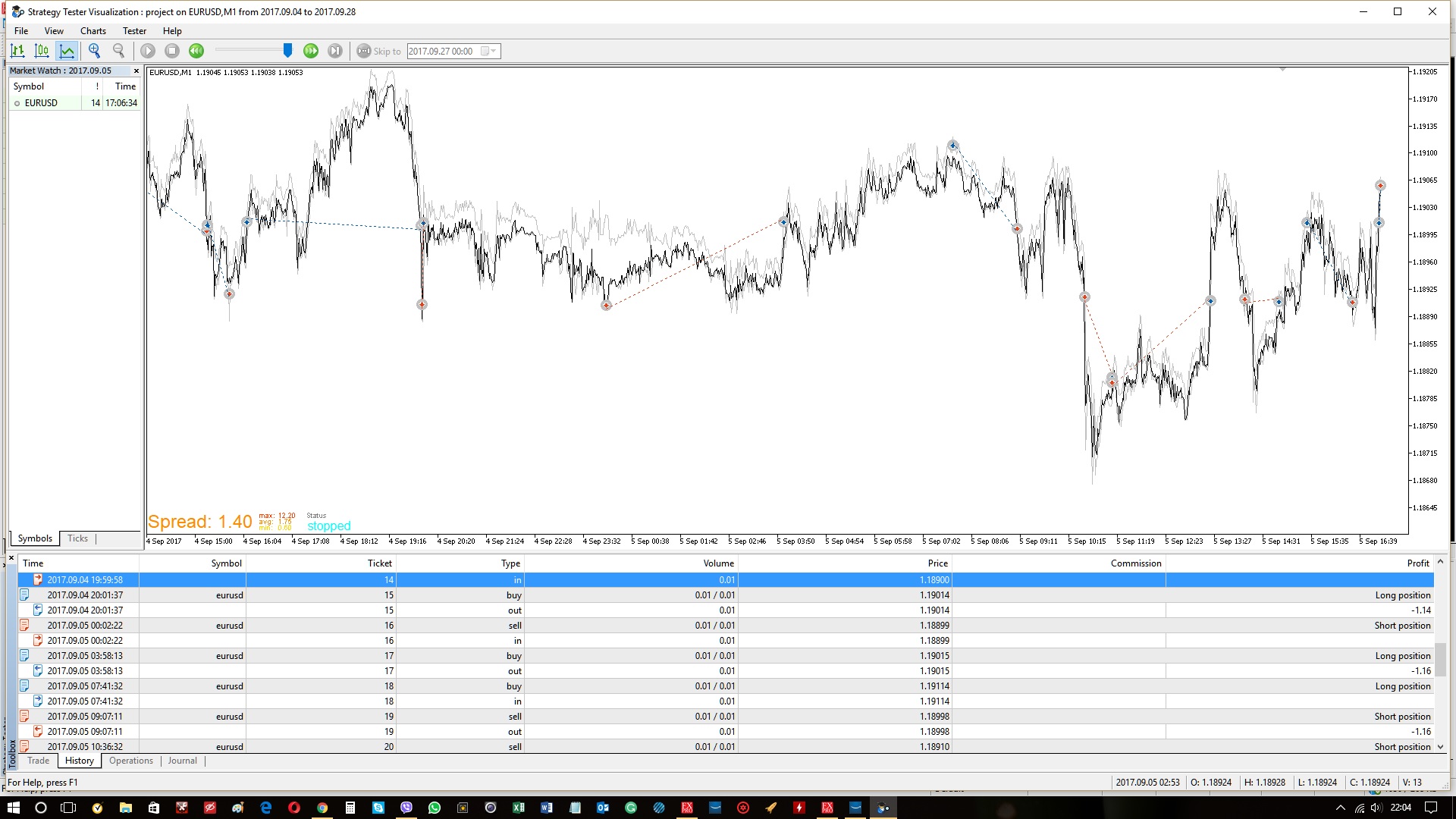Close the Toolbox panel
This screenshot has width=1456, height=819.
click(11, 558)
